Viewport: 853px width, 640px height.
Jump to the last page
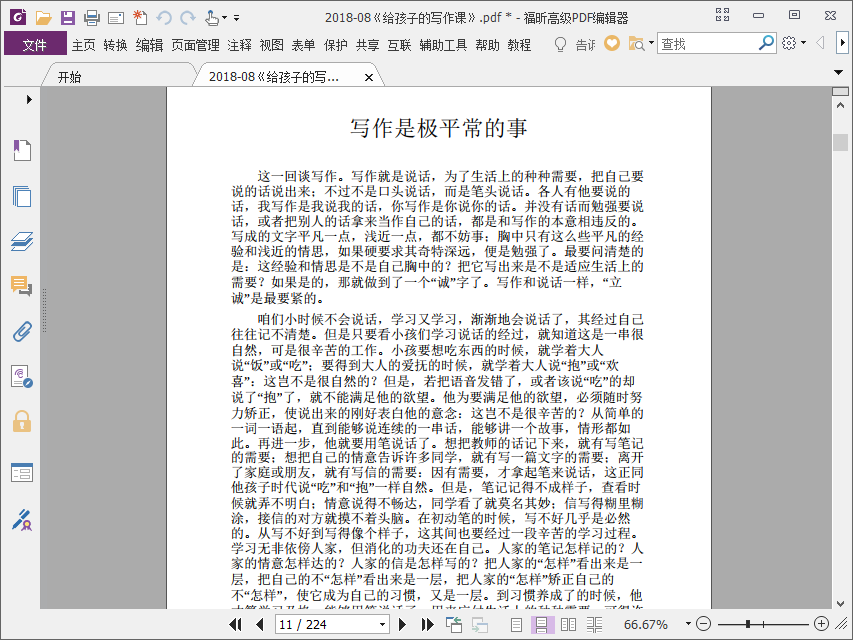point(428,624)
